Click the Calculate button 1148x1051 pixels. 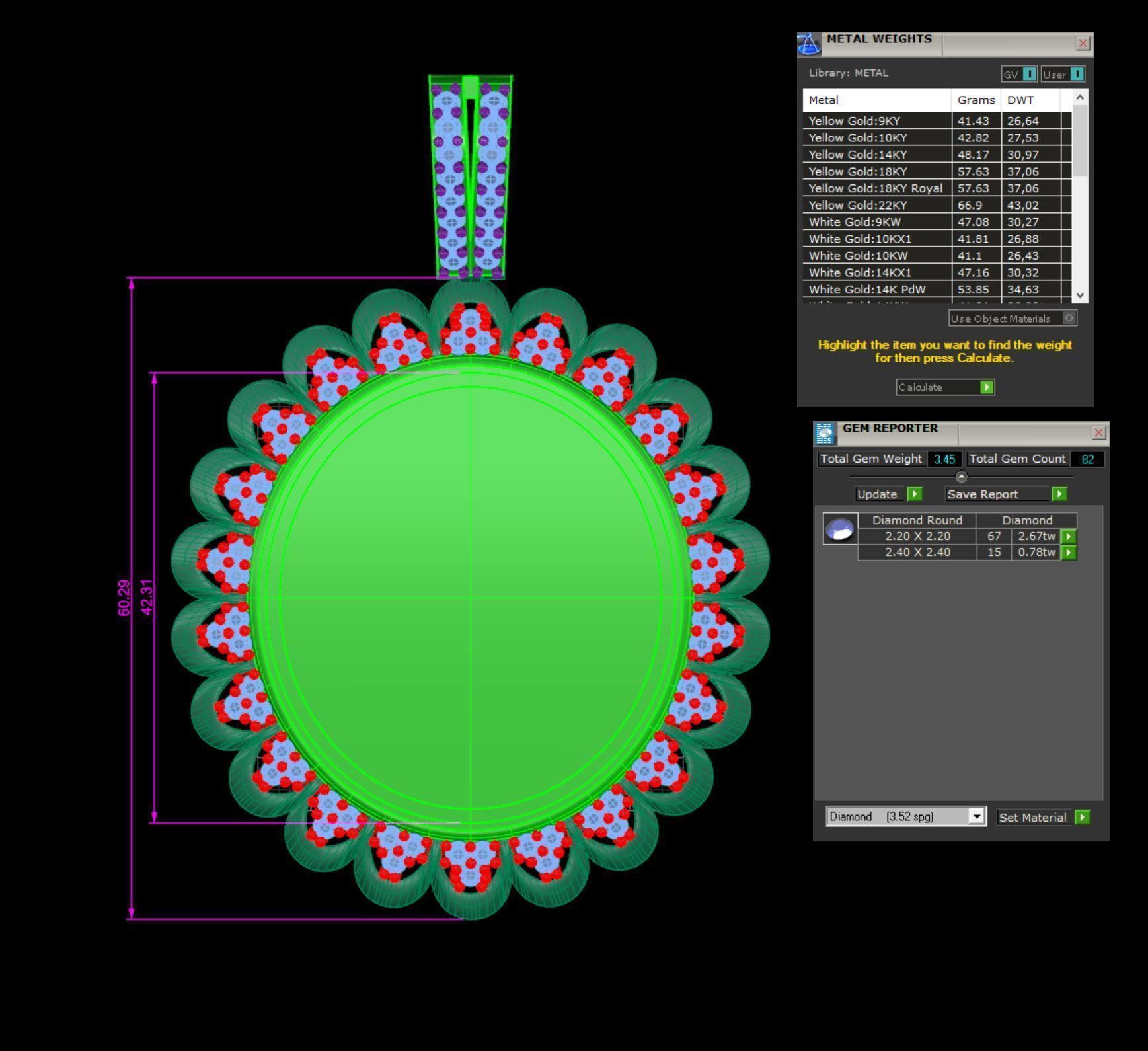(945, 387)
